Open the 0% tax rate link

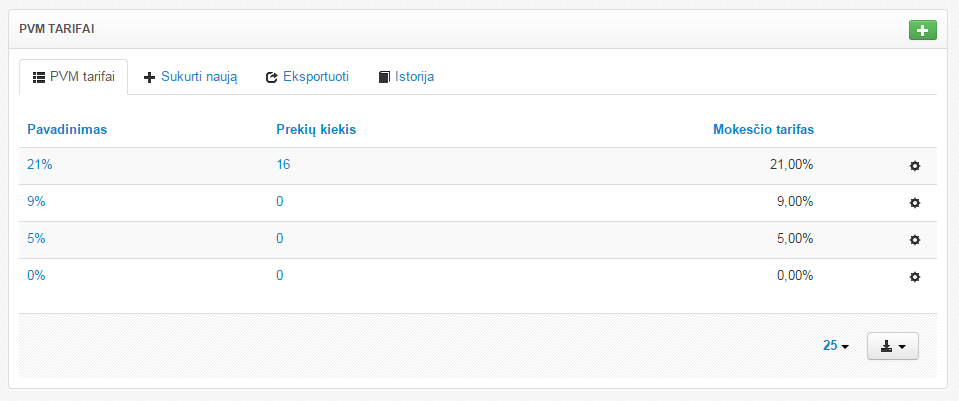click(36, 276)
